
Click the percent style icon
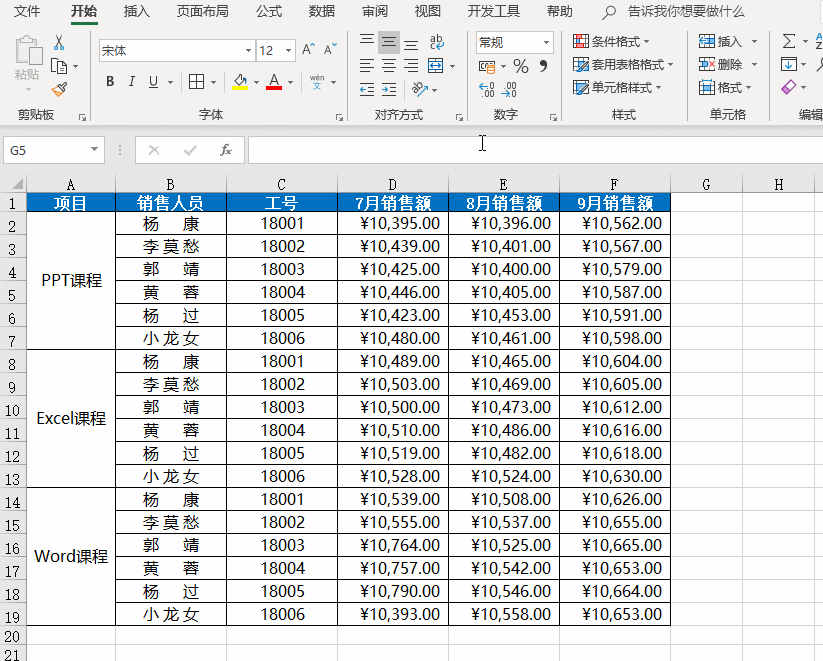pyautogui.click(x=520, y=66)
